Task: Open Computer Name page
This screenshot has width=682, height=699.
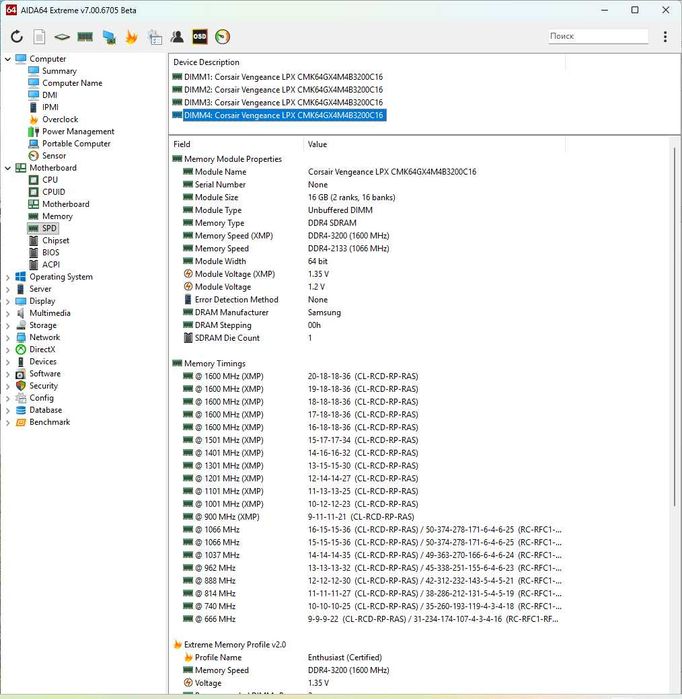Action: tap(72, 83)
